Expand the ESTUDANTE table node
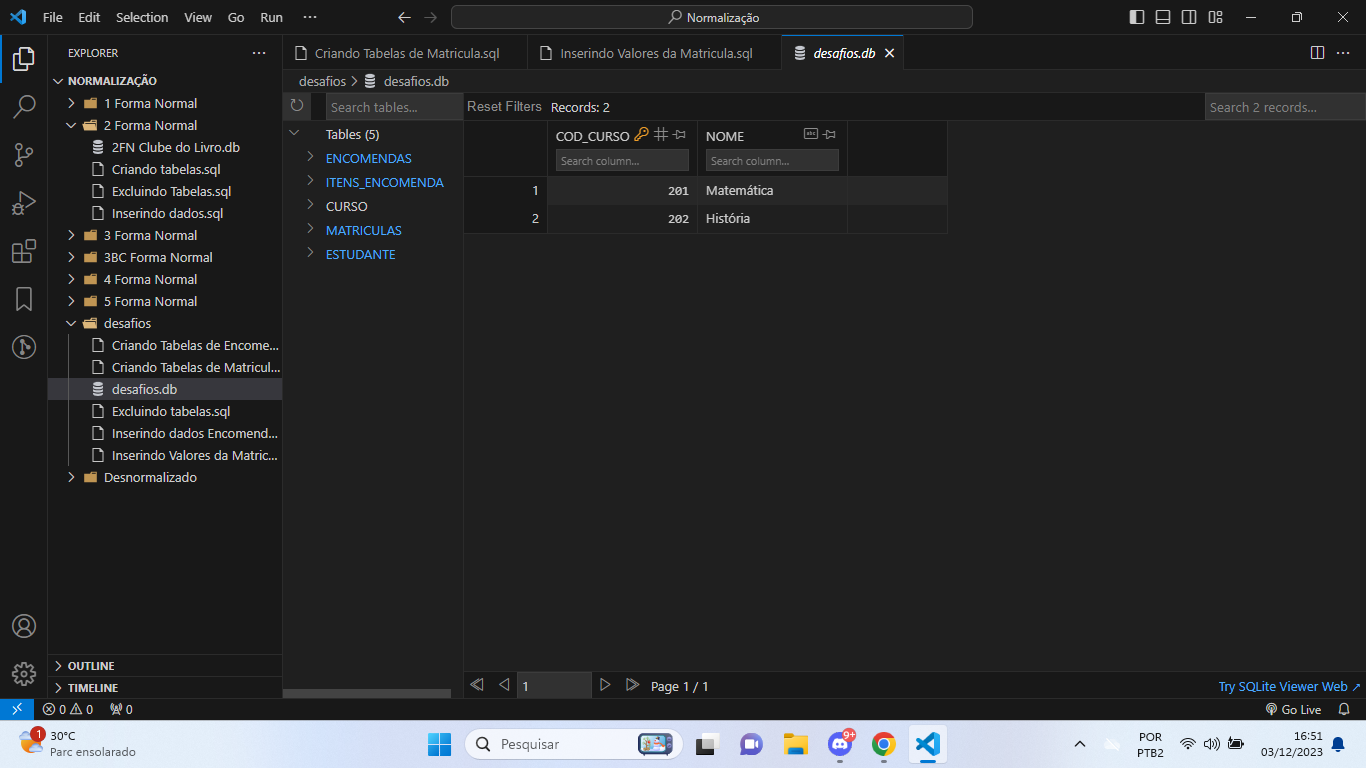The image size is (1366, 768). [x=311, y=253]
